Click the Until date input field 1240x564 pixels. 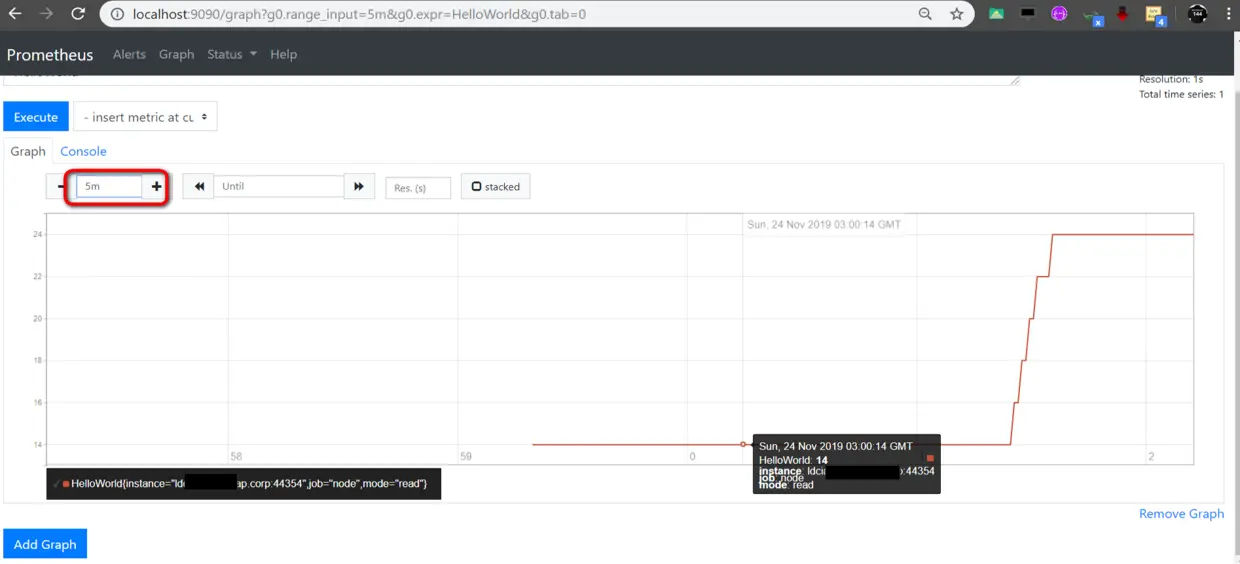click(279, 187)
